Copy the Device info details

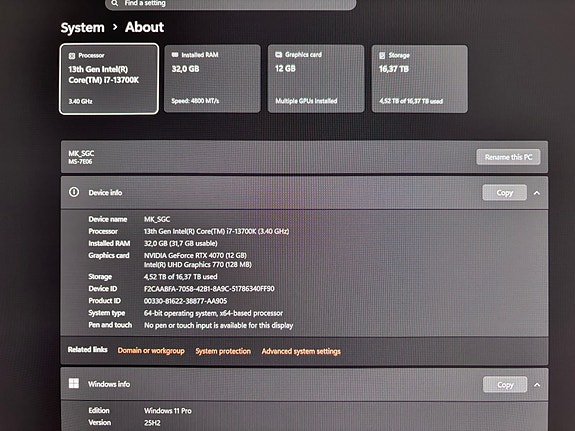point(505,193)
